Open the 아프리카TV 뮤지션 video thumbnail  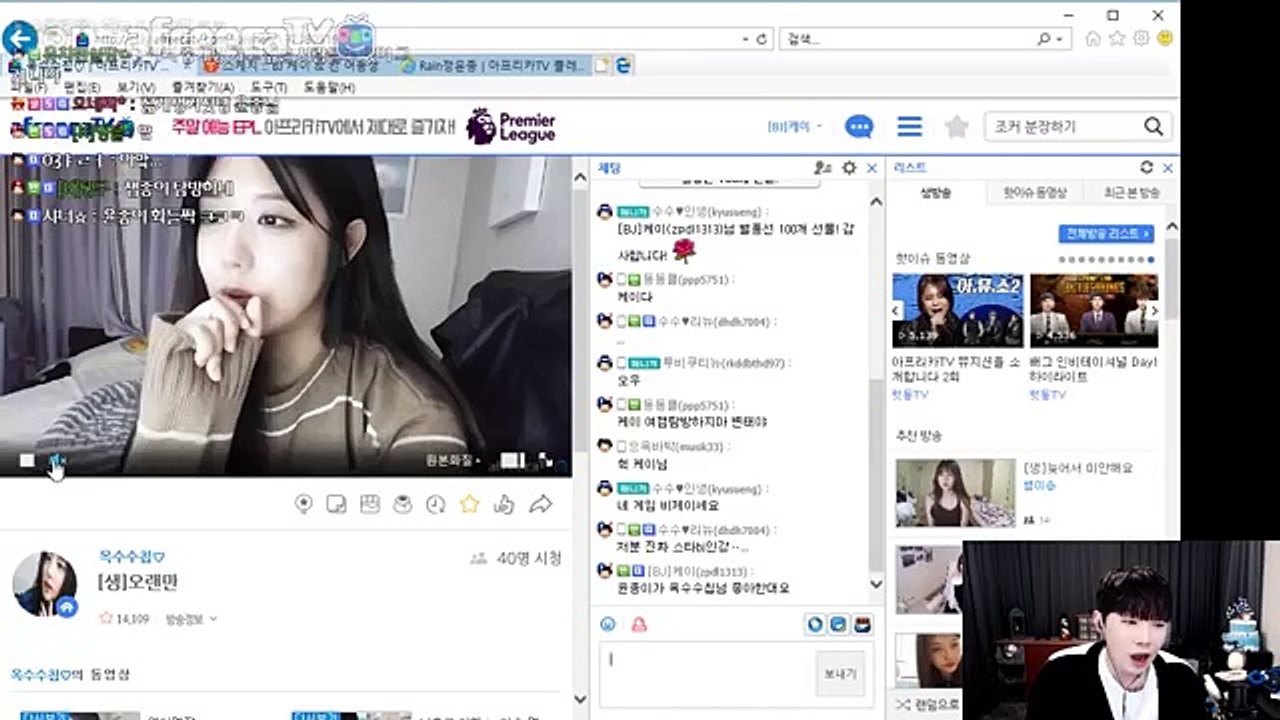pos(958,310)
